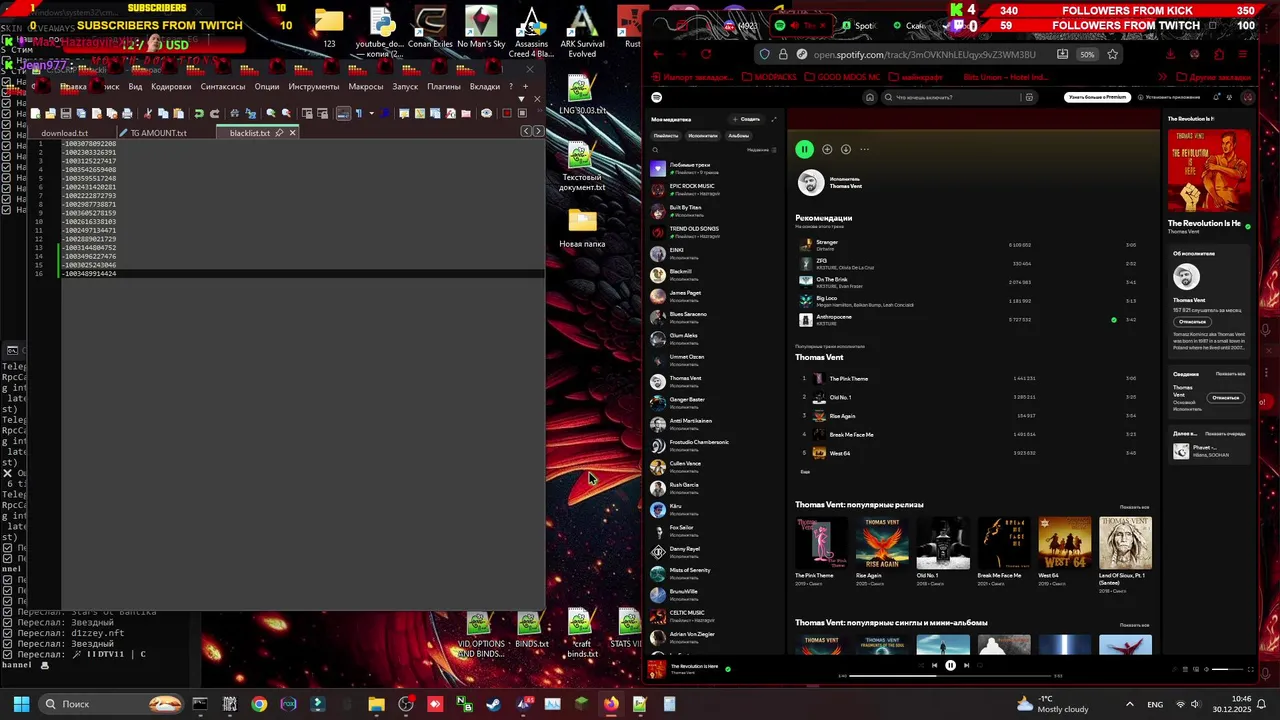This screenshot has height=720, width=1280.
Task: Open Spotify notifications bell
Action: pyautogui.click(x=1216, y=97)
